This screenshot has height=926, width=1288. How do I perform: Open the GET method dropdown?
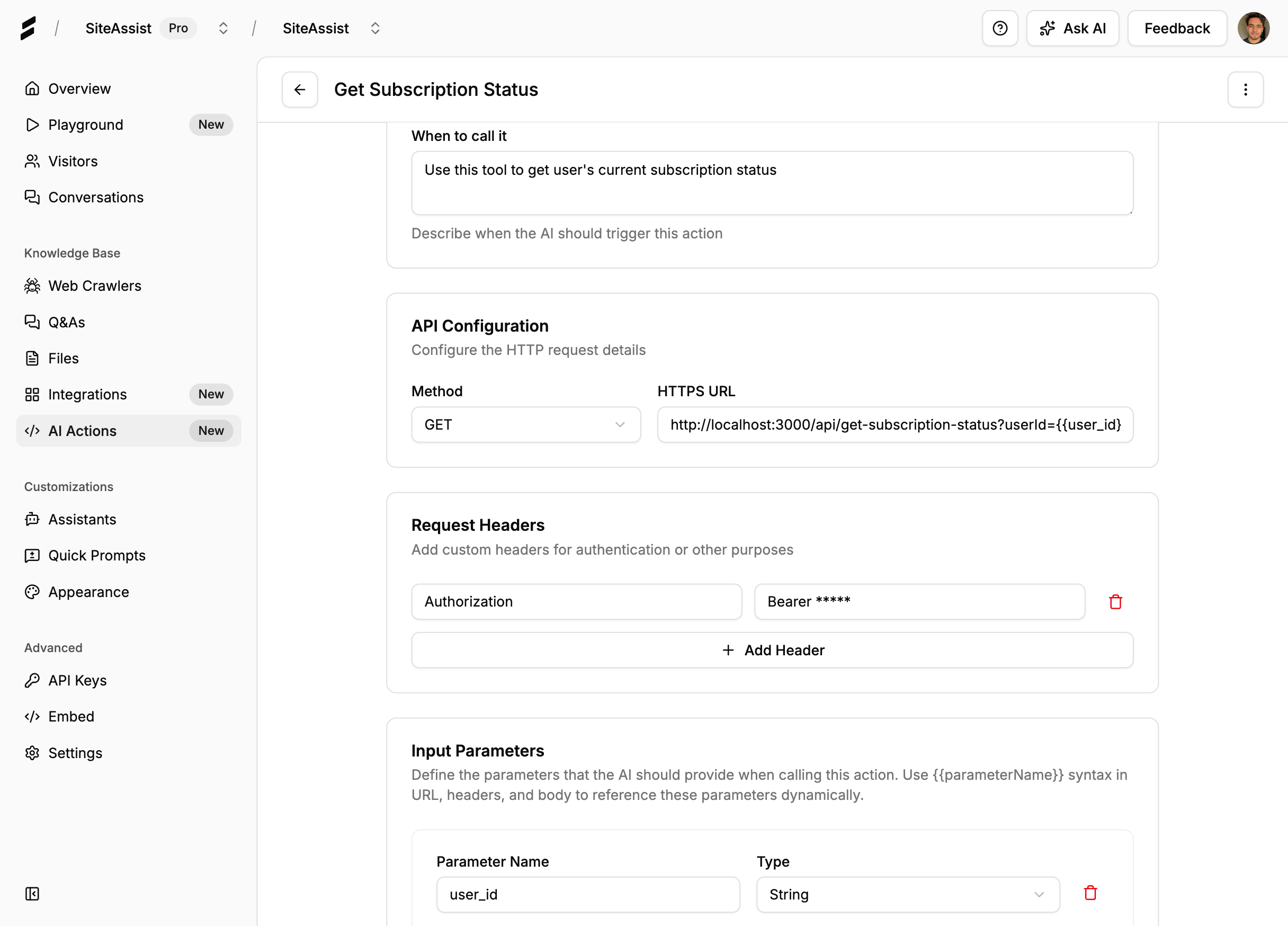[x=525, y=425]
